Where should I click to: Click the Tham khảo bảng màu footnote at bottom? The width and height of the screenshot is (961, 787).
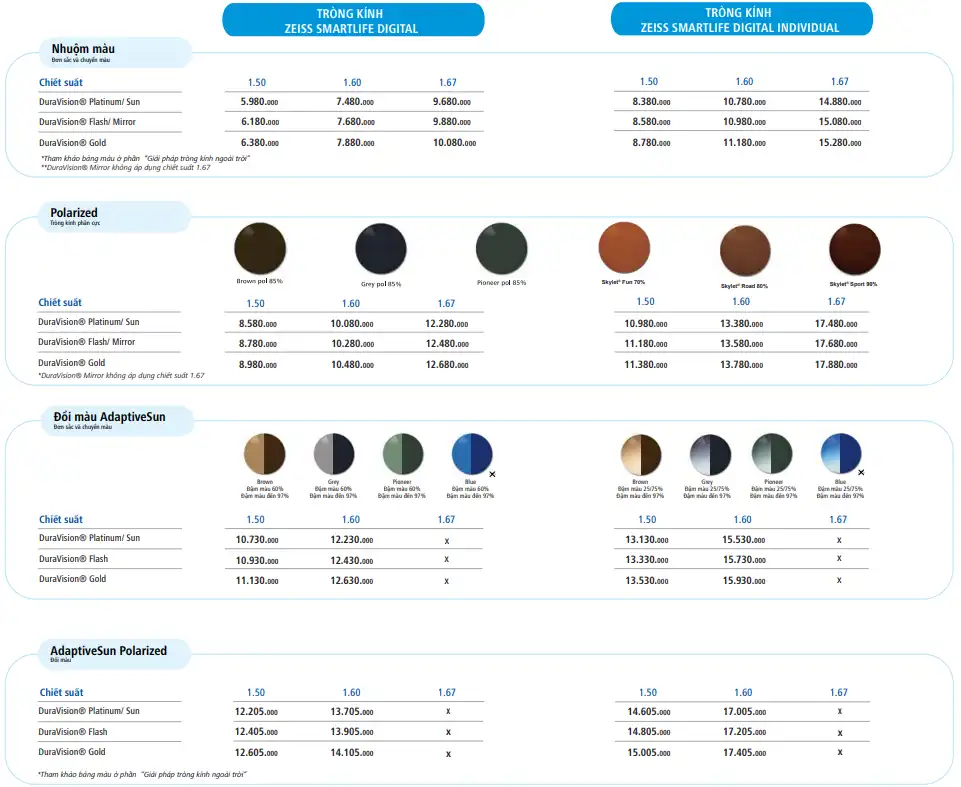click(142, 775)
